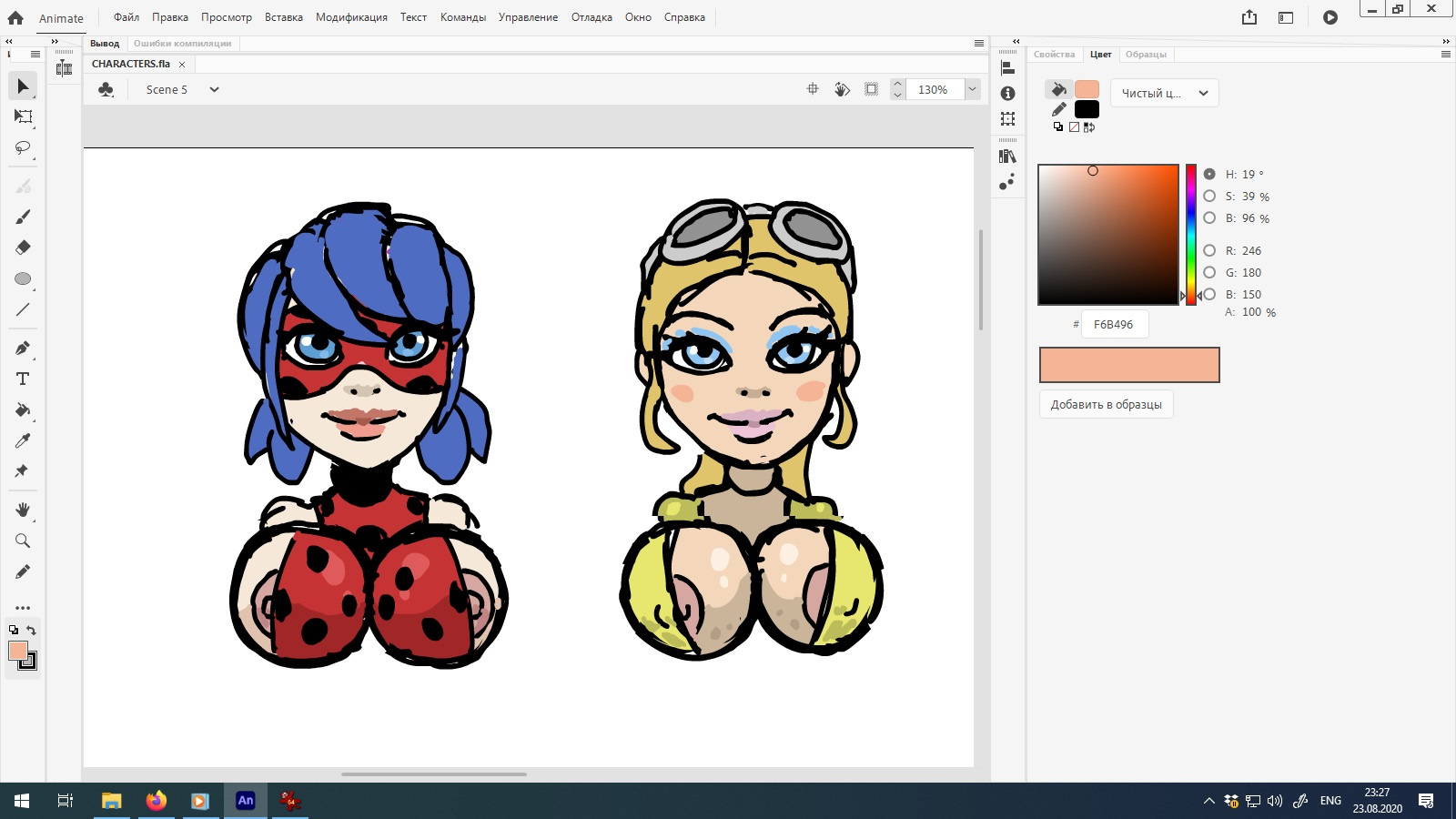Image resolution: width=1456 pixels, height=819 pixels.
Task: Select the Oval shape tool
Action: point(23,278)
